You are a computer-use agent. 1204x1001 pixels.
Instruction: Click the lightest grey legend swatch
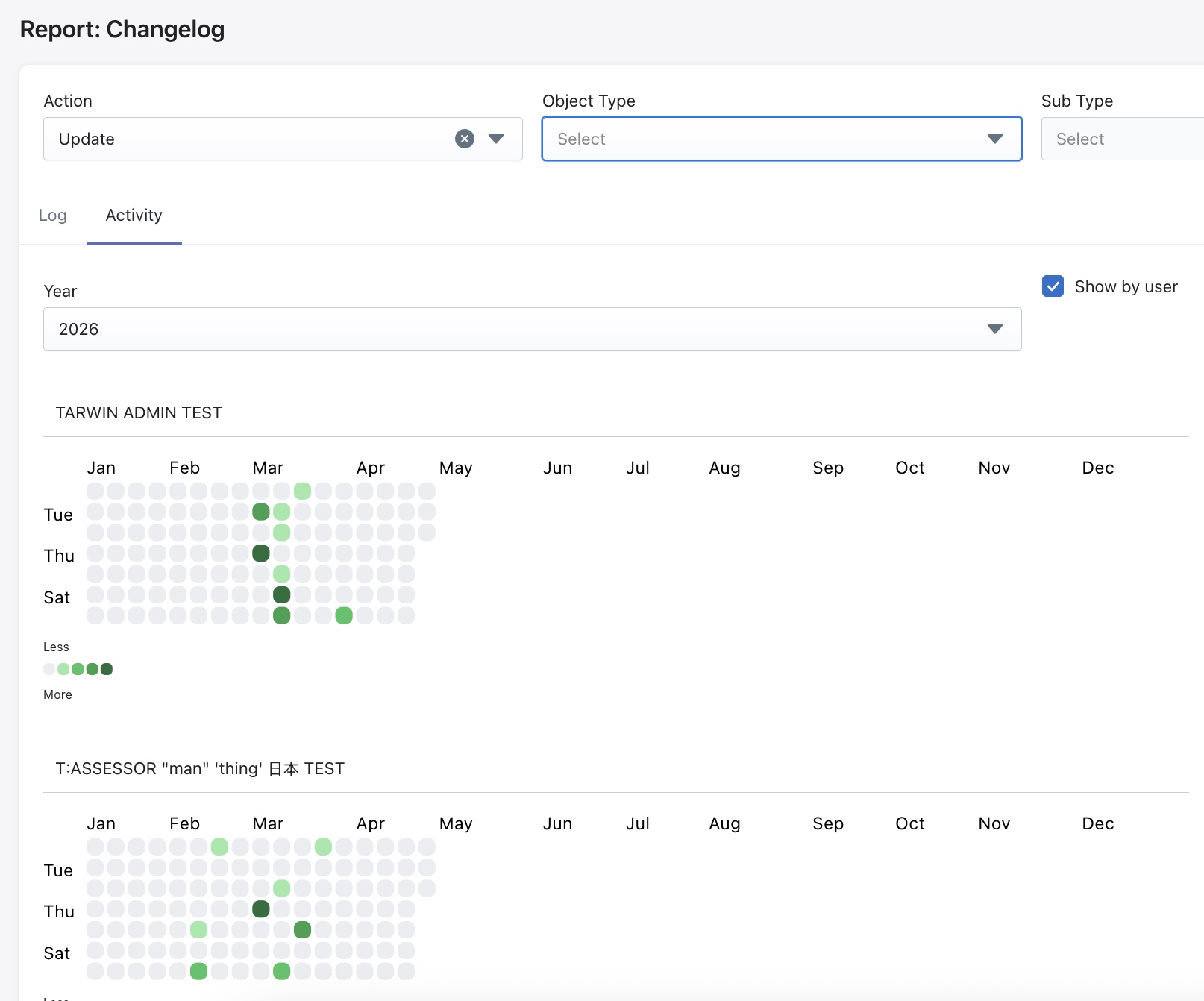(x=49, y=669)
